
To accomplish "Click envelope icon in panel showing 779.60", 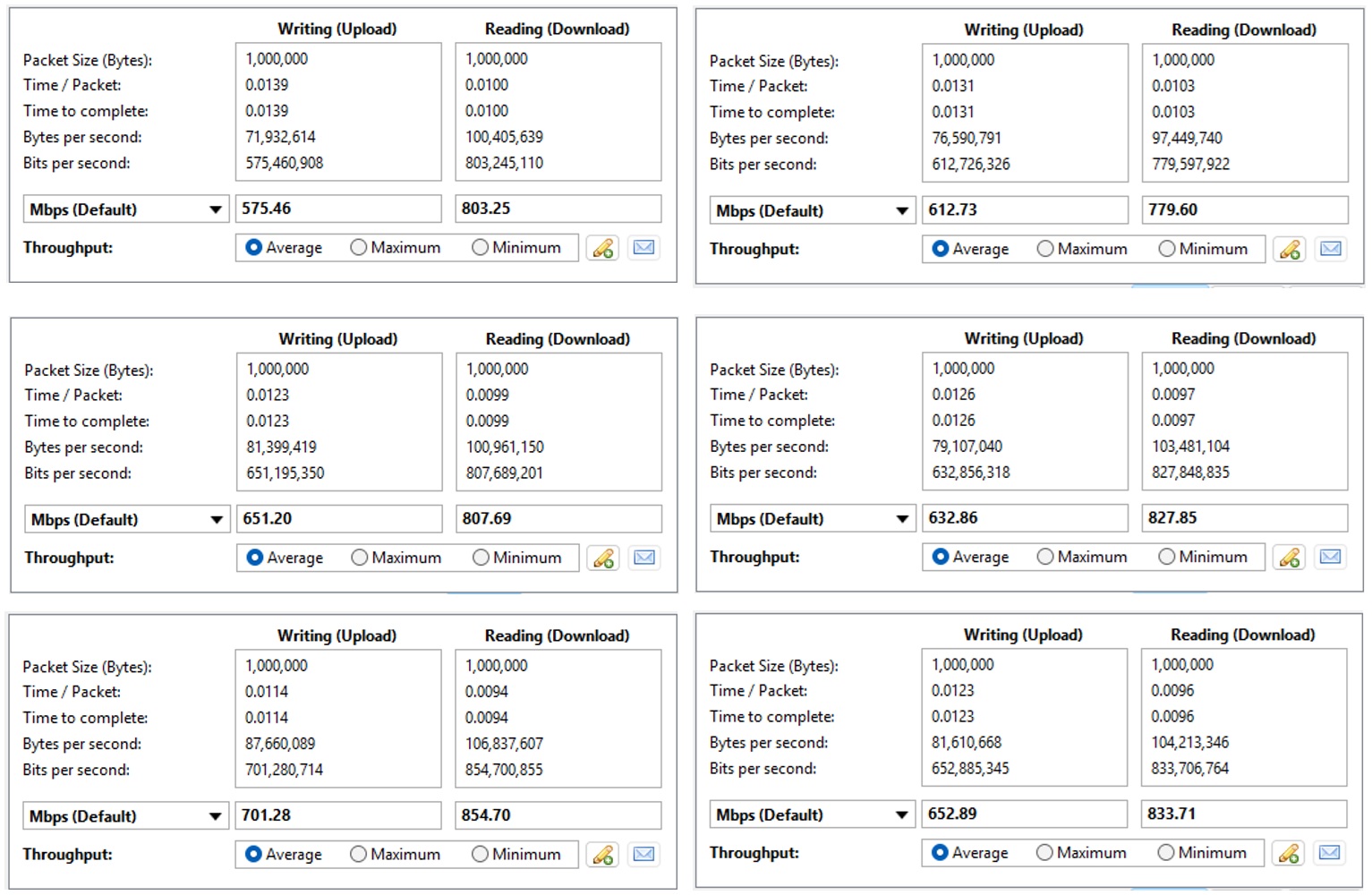I will pos(1331,250).
